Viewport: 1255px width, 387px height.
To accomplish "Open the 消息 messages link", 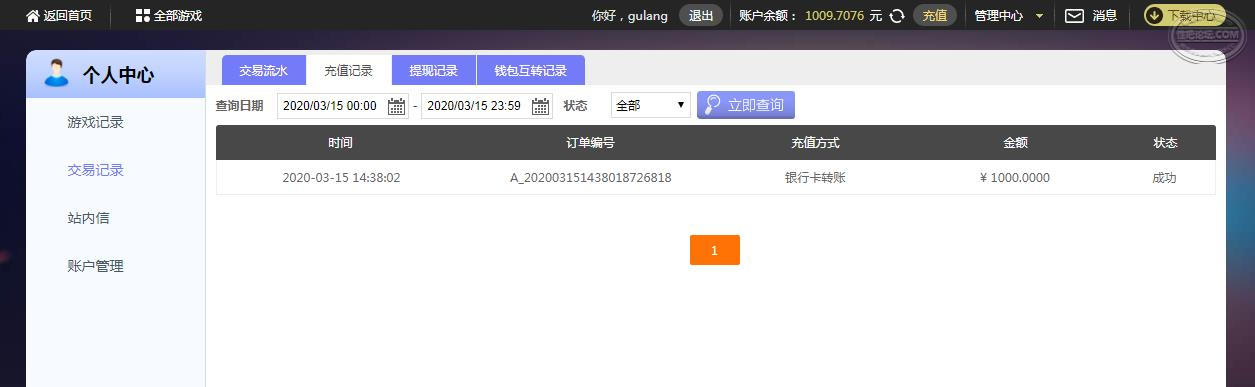I will coord(1104,15).
